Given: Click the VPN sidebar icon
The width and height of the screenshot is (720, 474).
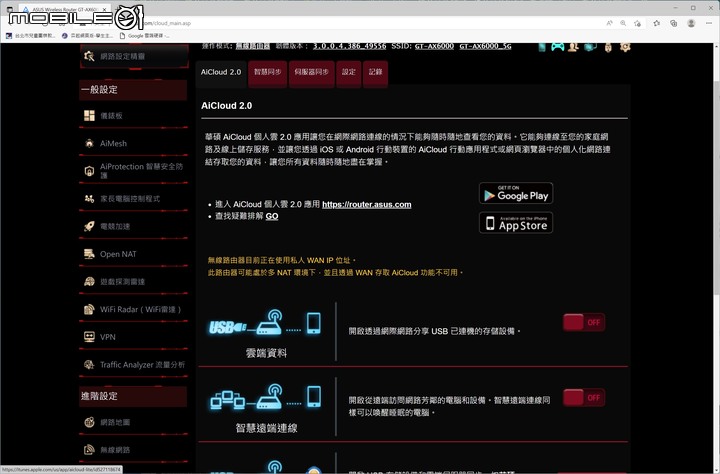Looking at the screenshot, I should click(89, 337).
